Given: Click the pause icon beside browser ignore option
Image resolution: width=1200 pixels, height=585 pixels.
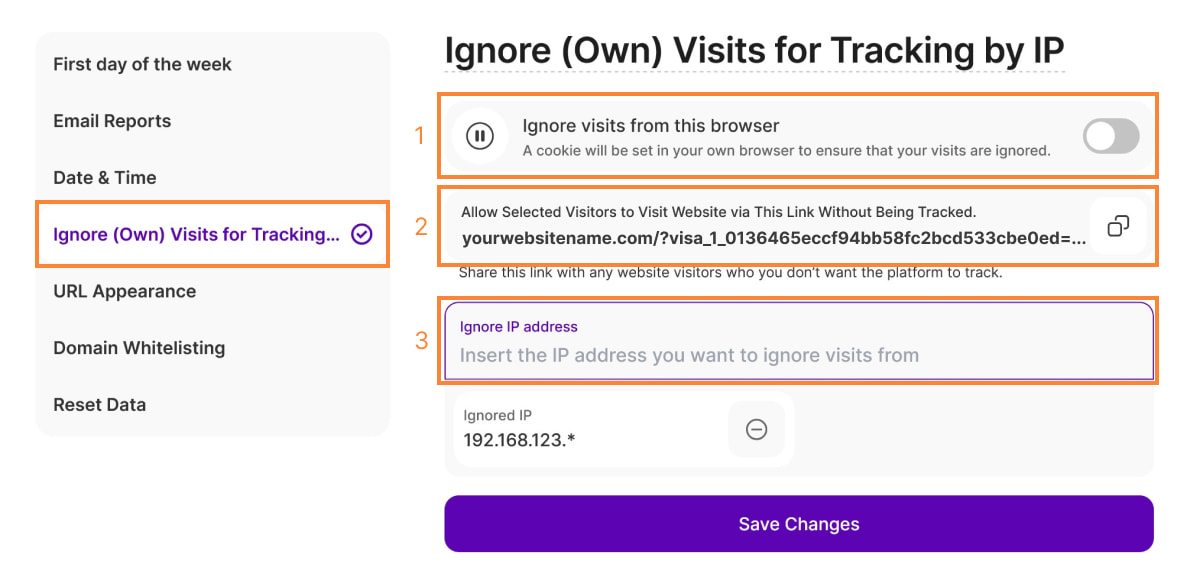Looking at the screenshot, I should [x=480, y=136].
